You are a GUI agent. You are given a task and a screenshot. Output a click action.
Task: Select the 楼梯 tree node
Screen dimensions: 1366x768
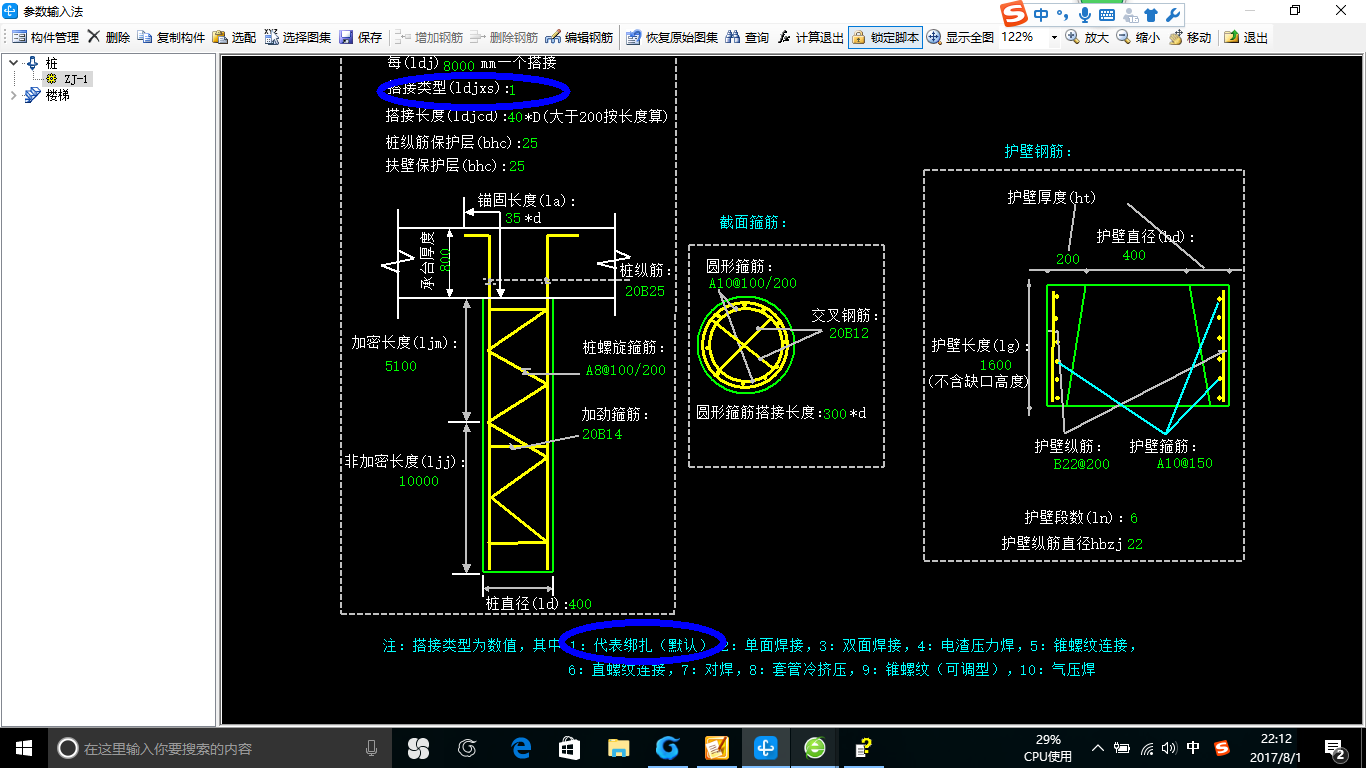pos(58,95)
